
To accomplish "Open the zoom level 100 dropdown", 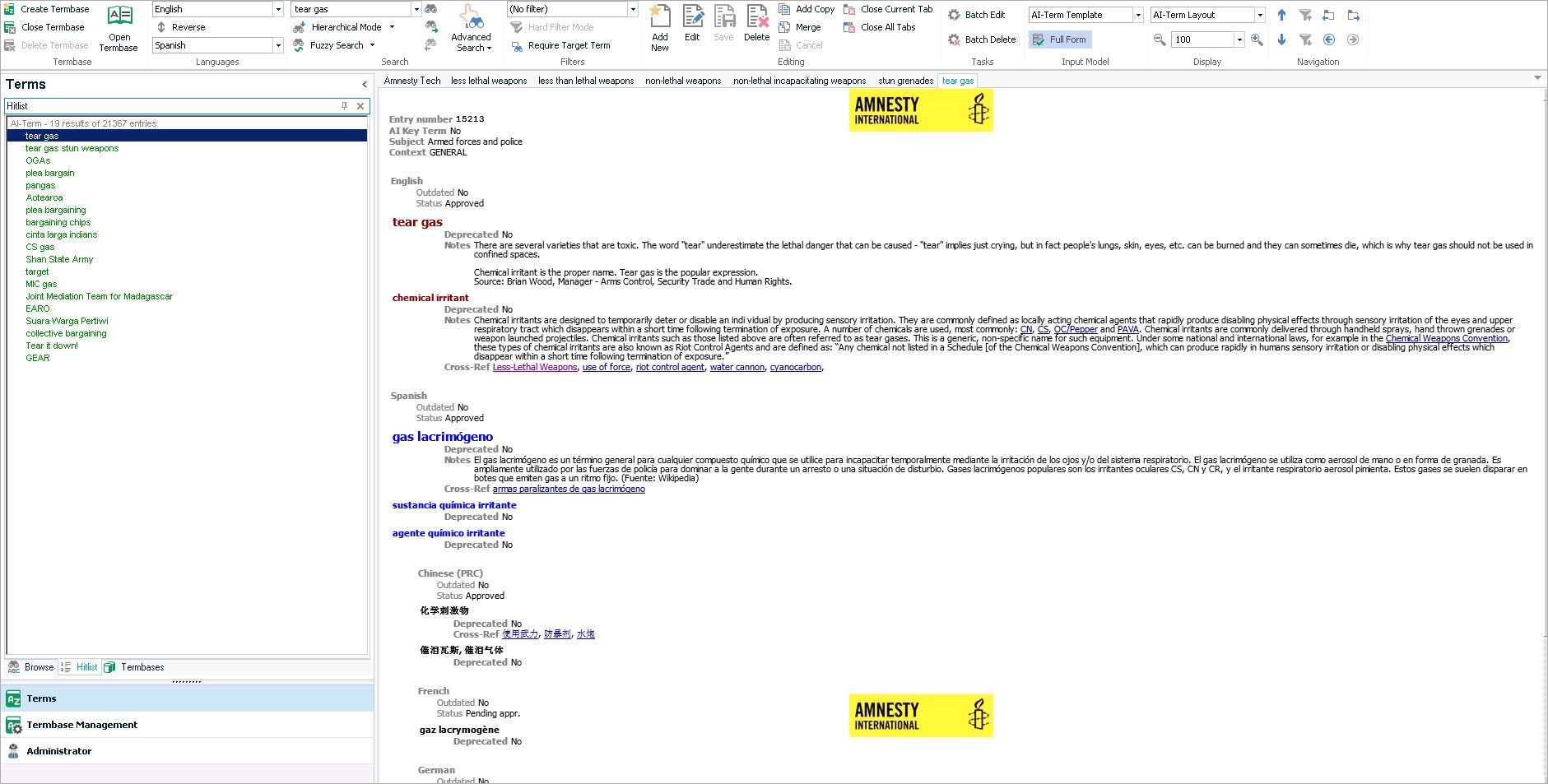I will [x=1239, y=39].
